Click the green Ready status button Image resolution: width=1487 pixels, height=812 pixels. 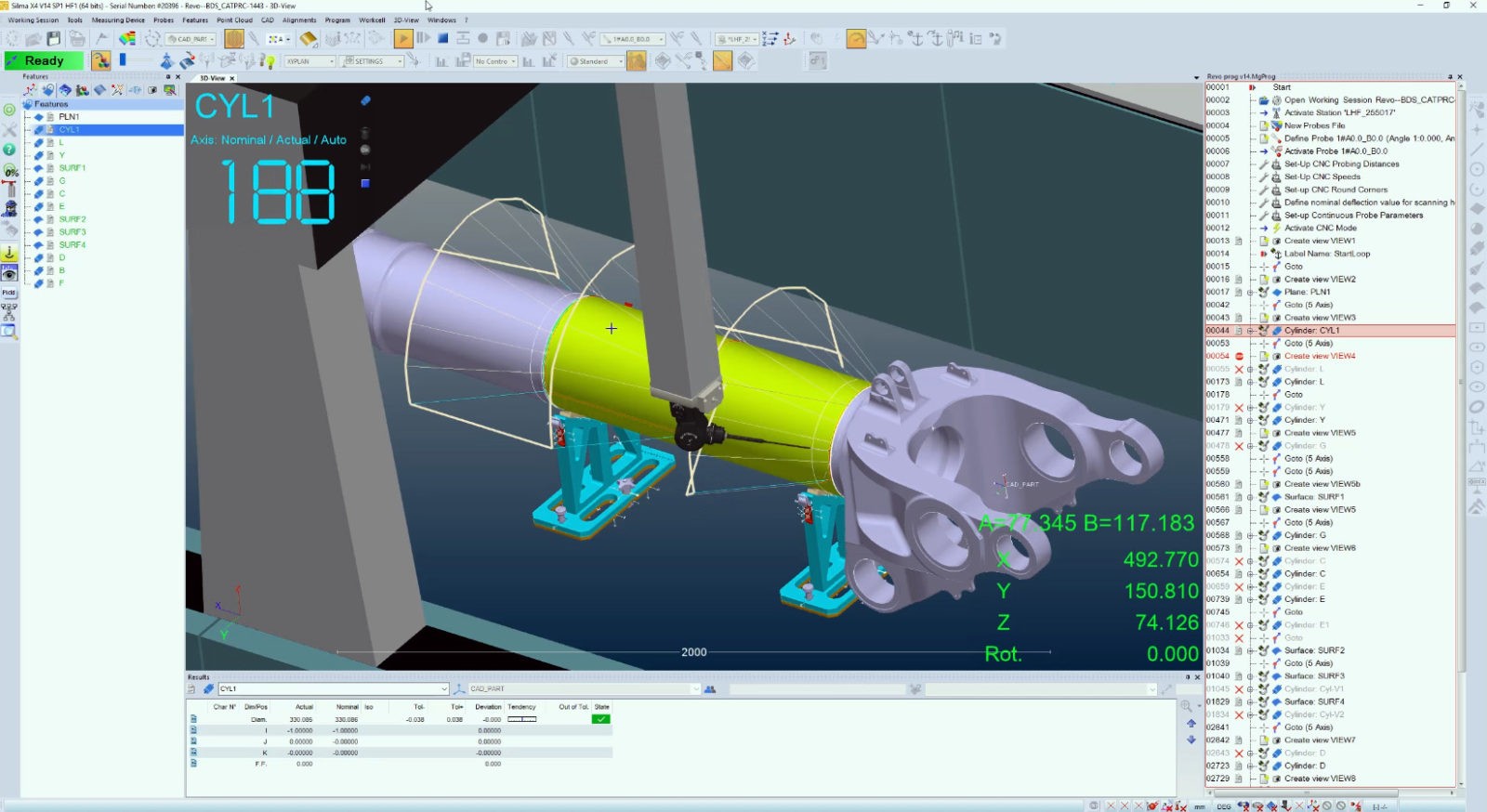44,60
